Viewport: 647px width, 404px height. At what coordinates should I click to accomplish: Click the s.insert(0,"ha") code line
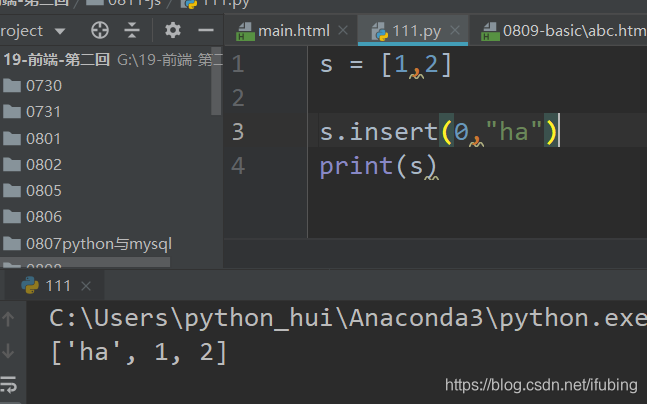click(439, 132)
